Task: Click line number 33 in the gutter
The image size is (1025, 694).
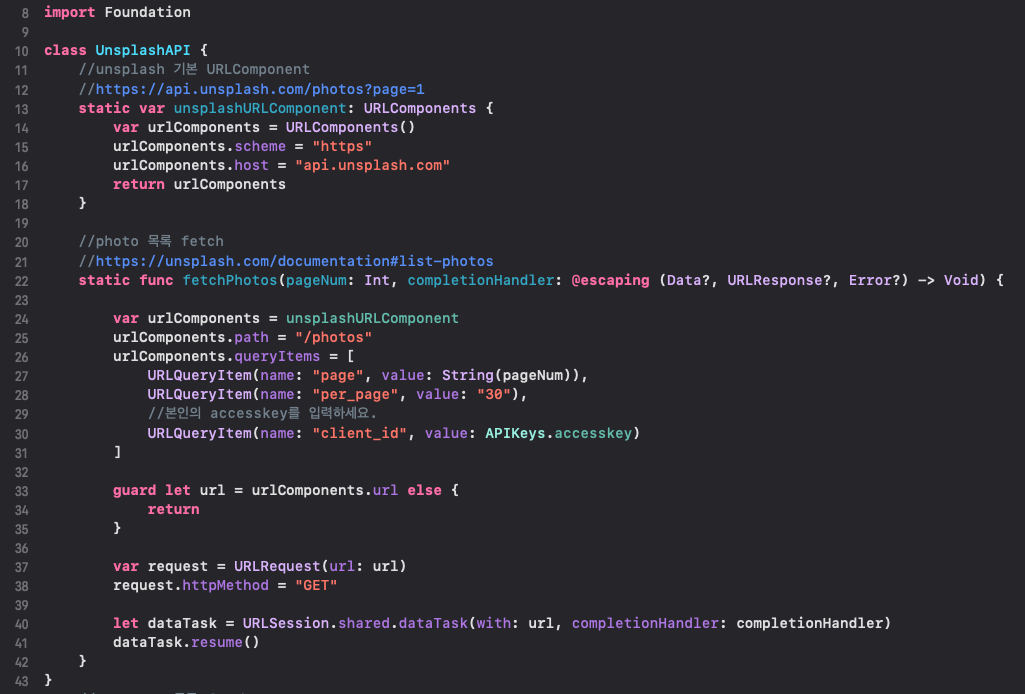Action: [22, 491]
